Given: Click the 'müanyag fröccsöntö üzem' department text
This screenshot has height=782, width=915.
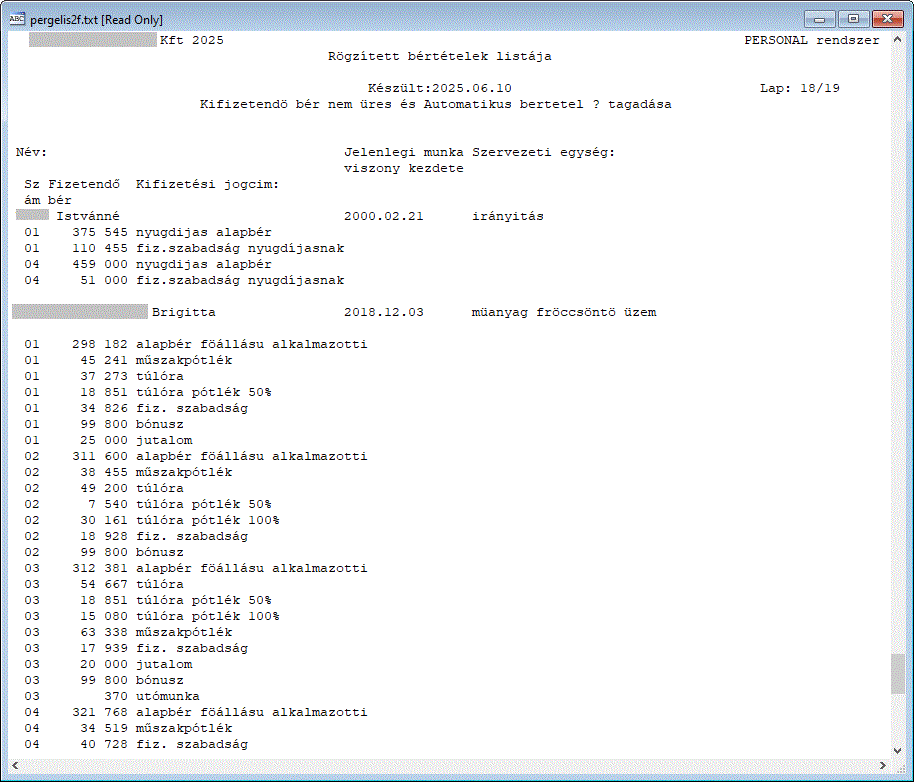Looking at the screenshot, I should click(x=563, y=312).
